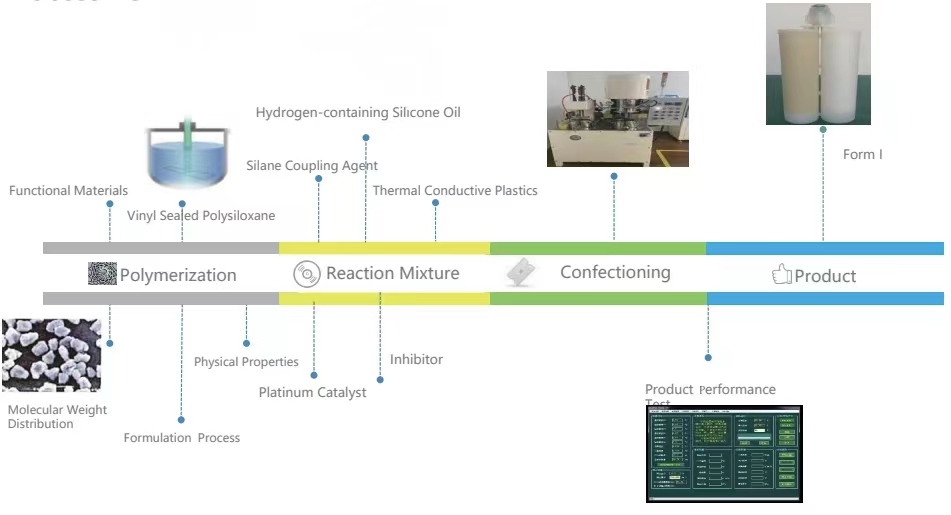This screenshot has width=951, height=515.
Task: Click the Platinum Catalyst label
Action: pyautogui.click(x=312, y=393)
